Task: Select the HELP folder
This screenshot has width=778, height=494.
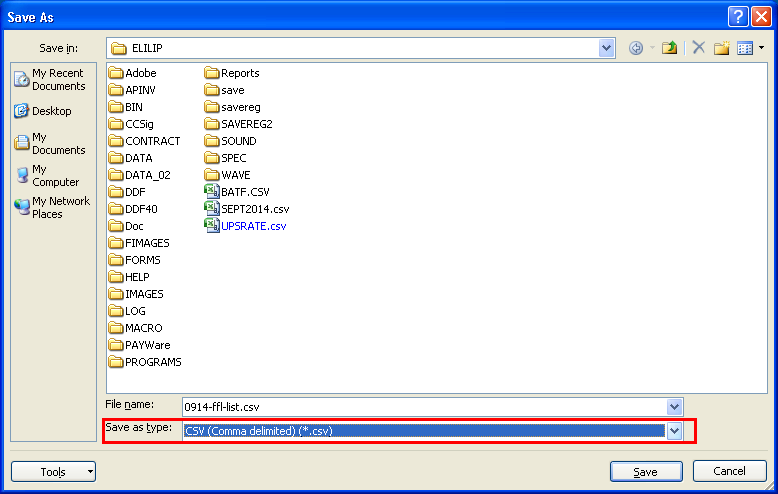Action: (129, 277)
